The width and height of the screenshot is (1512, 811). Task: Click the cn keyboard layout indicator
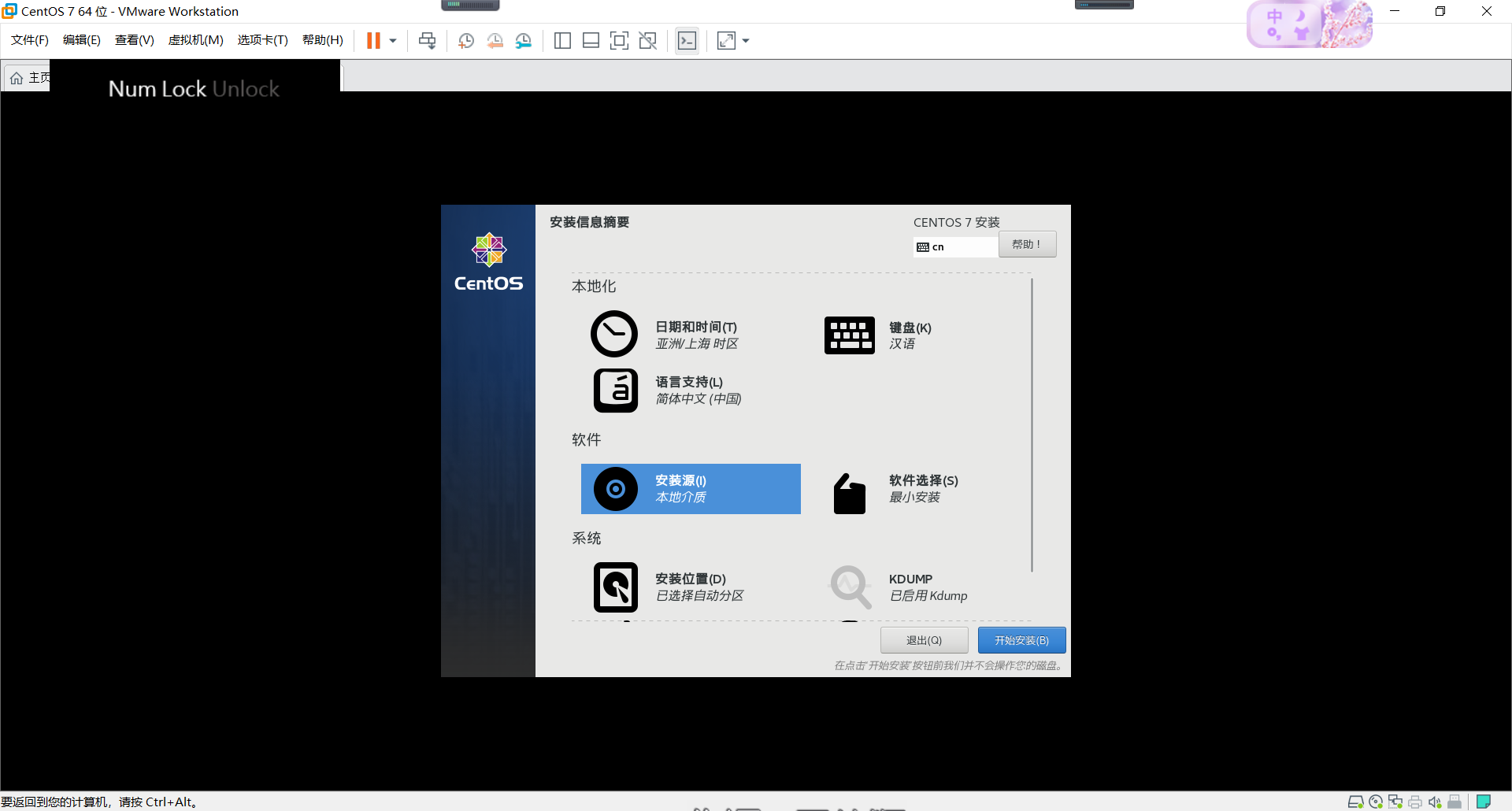pyautogui.click(x=955, y=247)
